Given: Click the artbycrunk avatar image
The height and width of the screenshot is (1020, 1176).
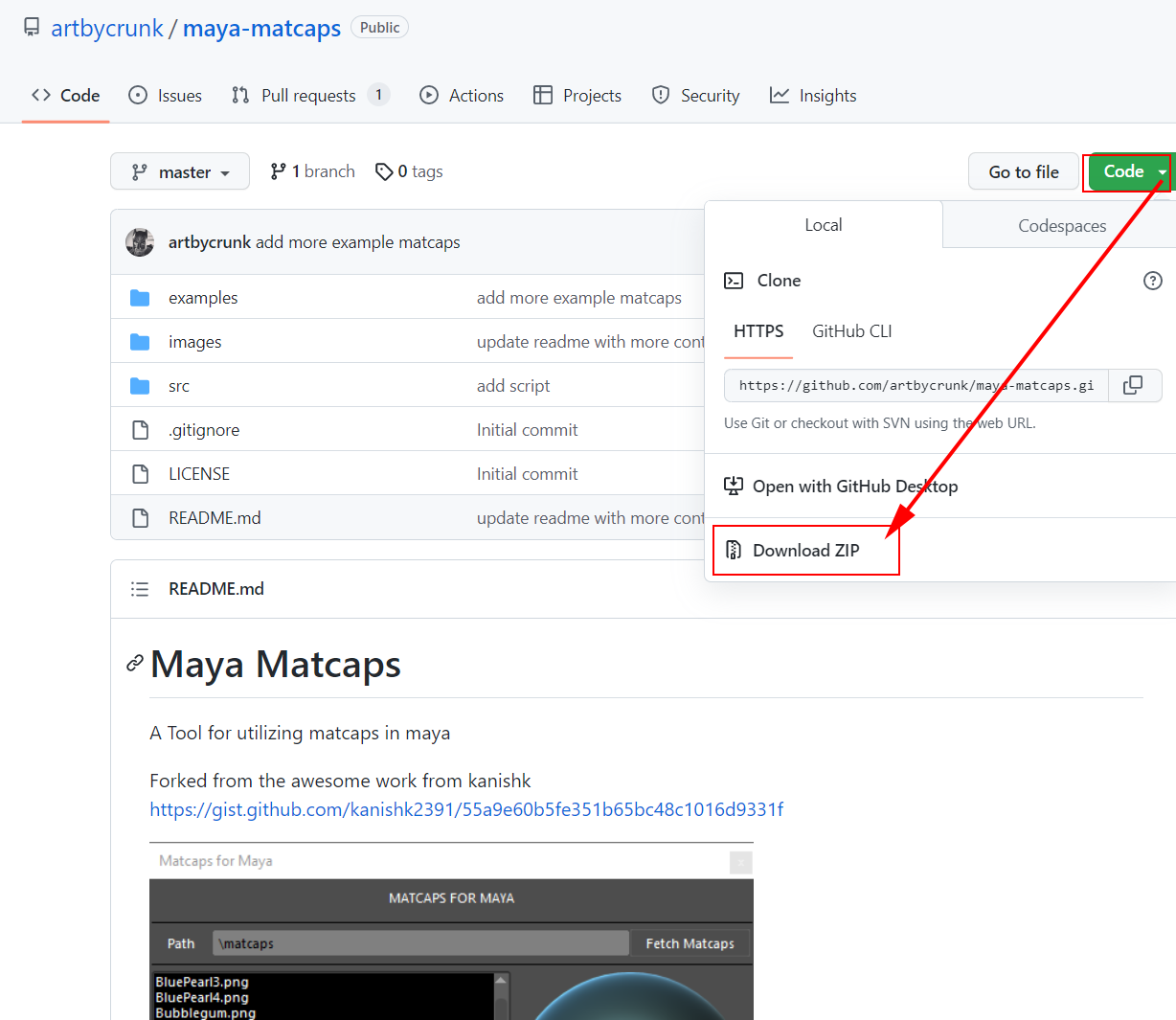Looking at the screenshot, I should click(x=140, y=242).
